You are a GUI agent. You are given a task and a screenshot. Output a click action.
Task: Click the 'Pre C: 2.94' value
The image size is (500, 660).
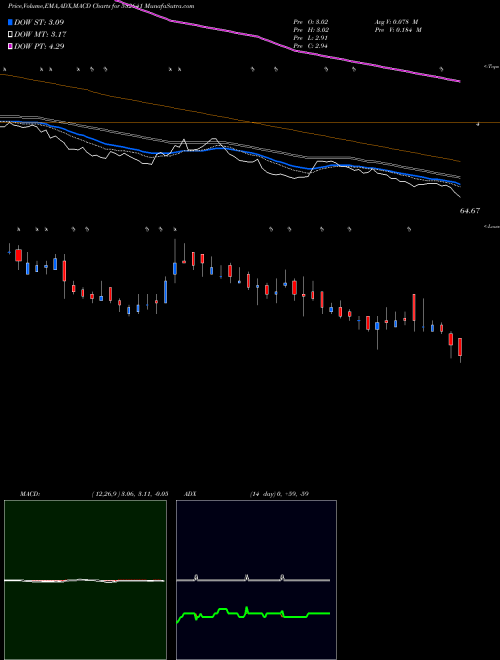311,46
